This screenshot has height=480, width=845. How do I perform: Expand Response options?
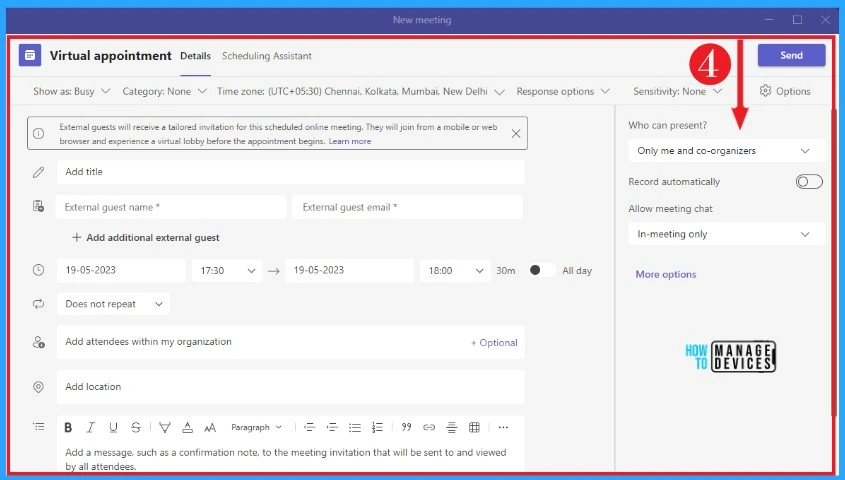[x=563, y=91]
